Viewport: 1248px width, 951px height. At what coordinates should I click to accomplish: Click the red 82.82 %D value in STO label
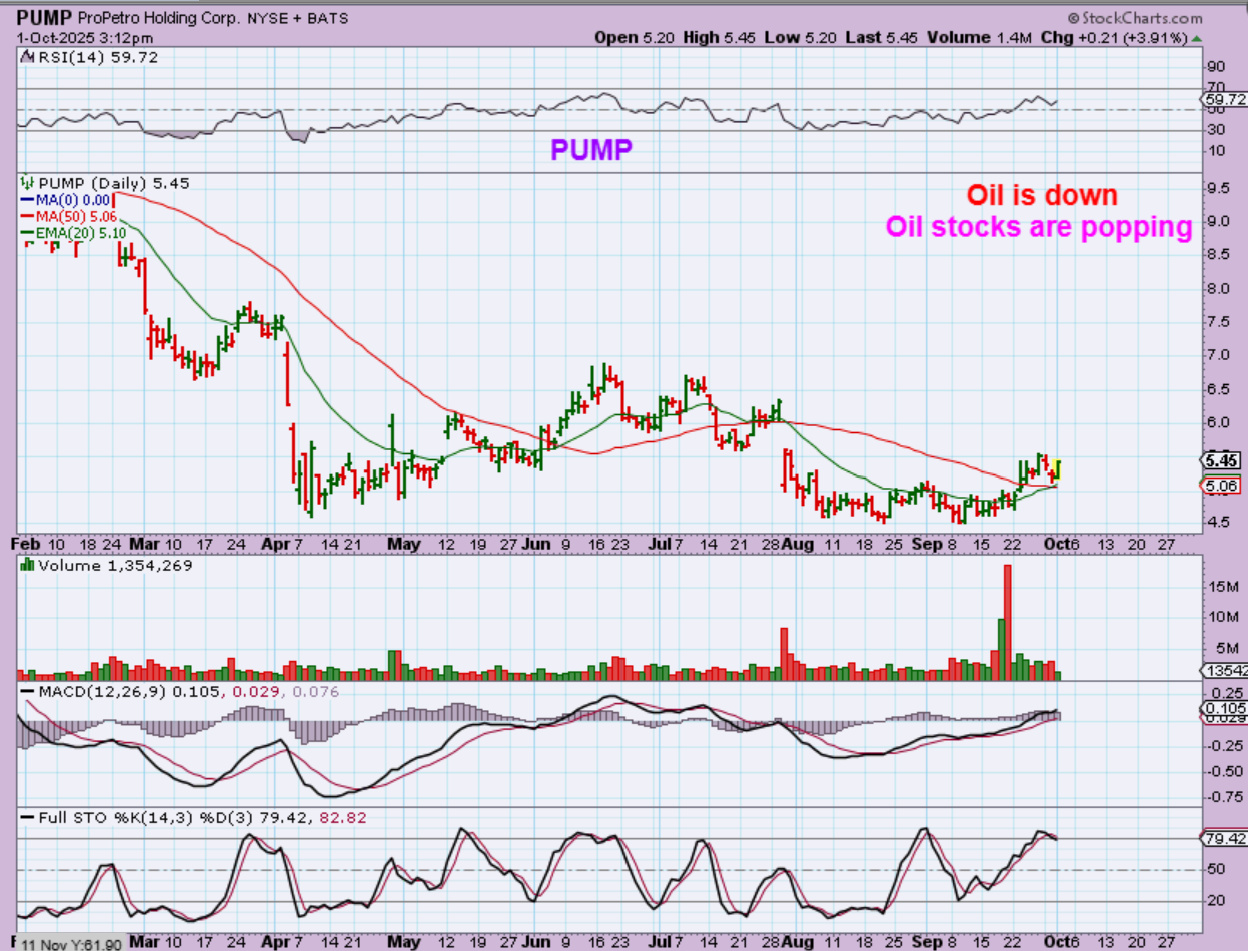click(343, 818)
